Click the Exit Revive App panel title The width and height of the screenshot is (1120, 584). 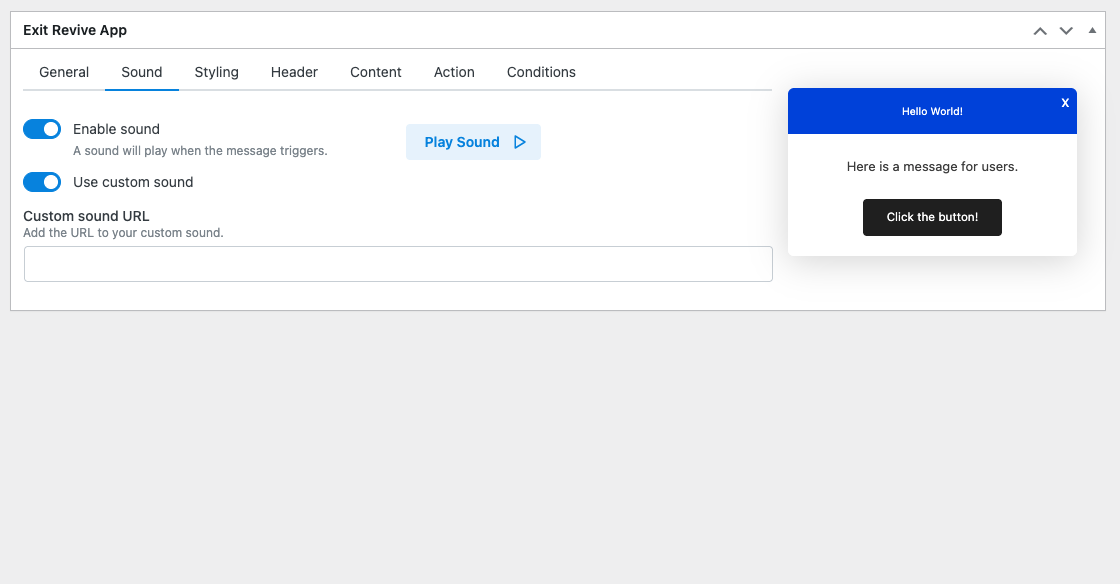(x=75, y=30)
